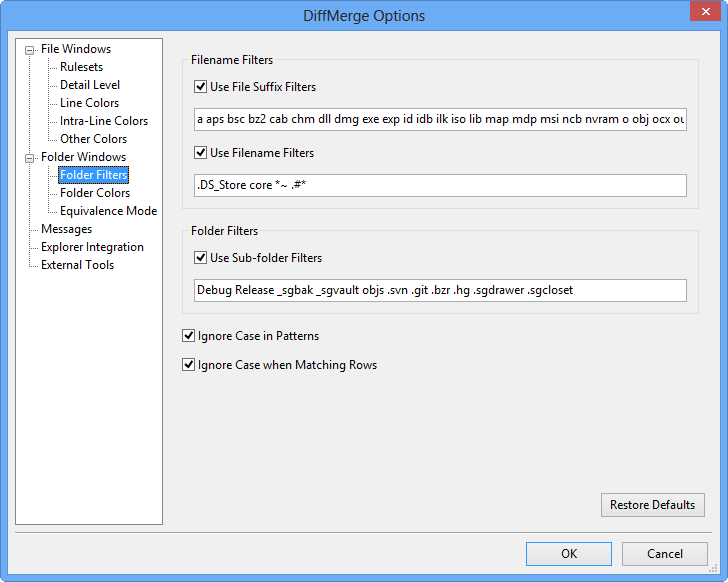Click the file suffix list text field
The image size is (728, 582).
(440, 120)
